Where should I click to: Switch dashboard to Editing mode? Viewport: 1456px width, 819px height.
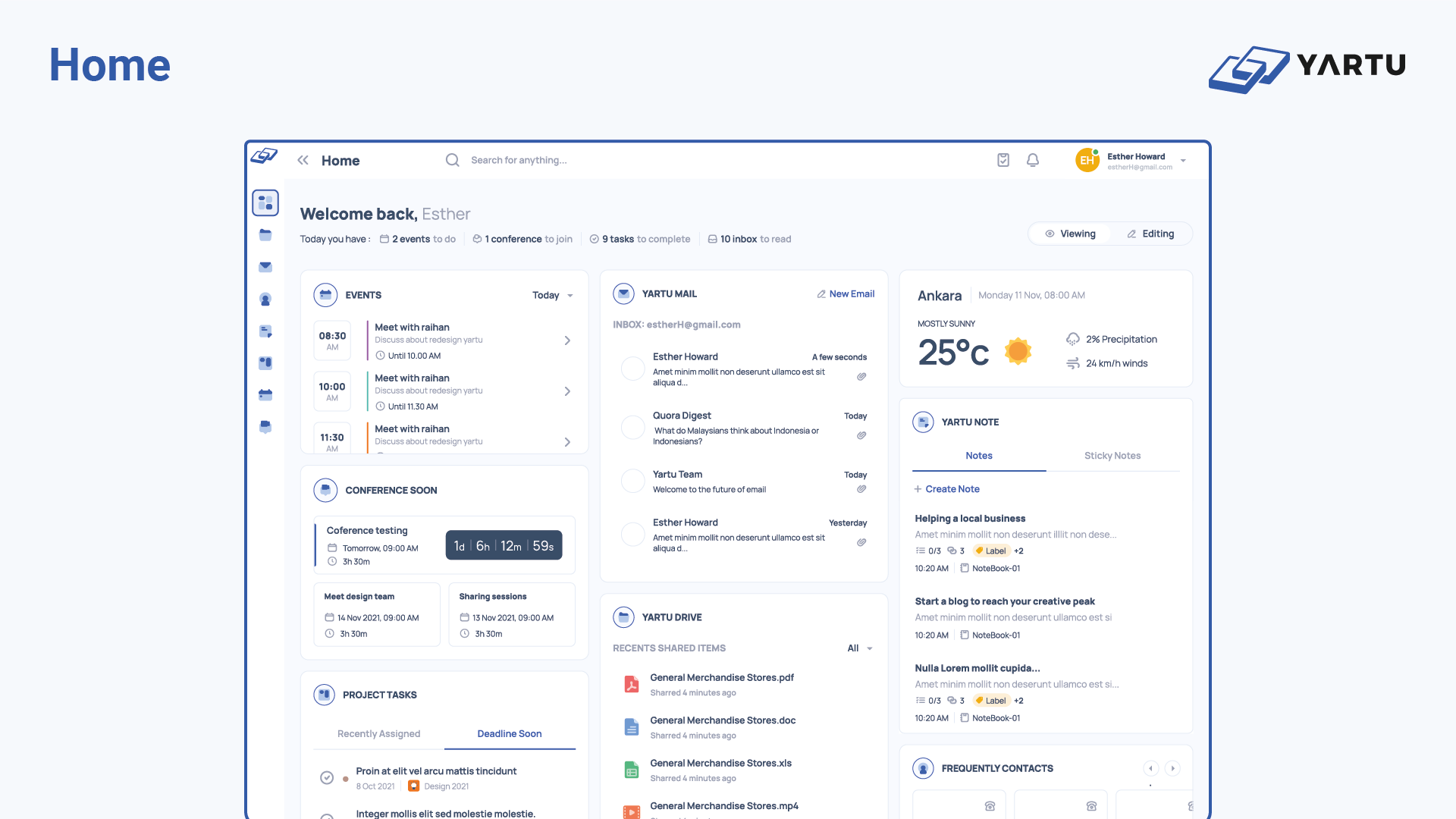1150,234
